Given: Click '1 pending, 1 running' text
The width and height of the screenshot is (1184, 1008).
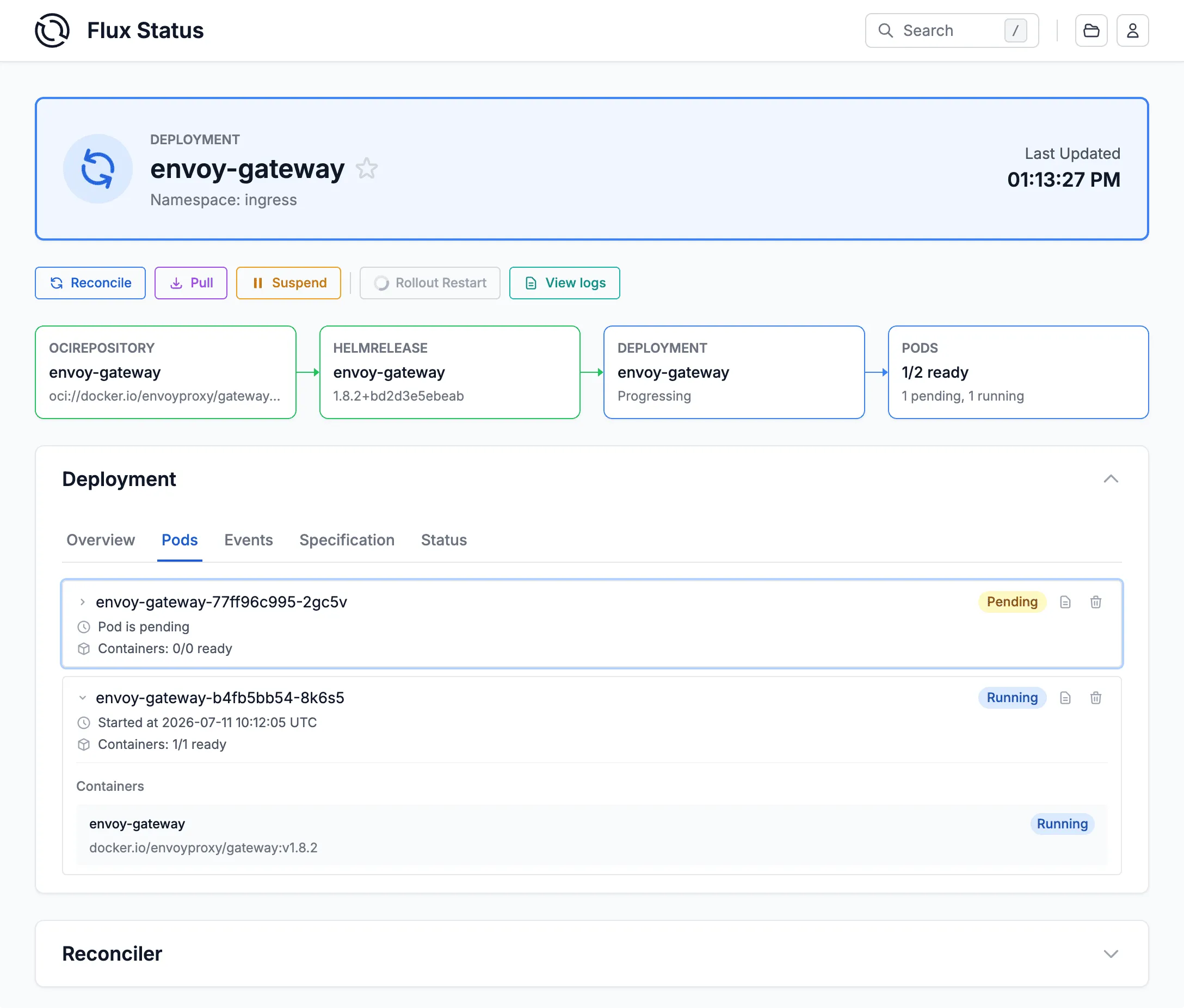Looking at the screenshot, I should 963,396.
